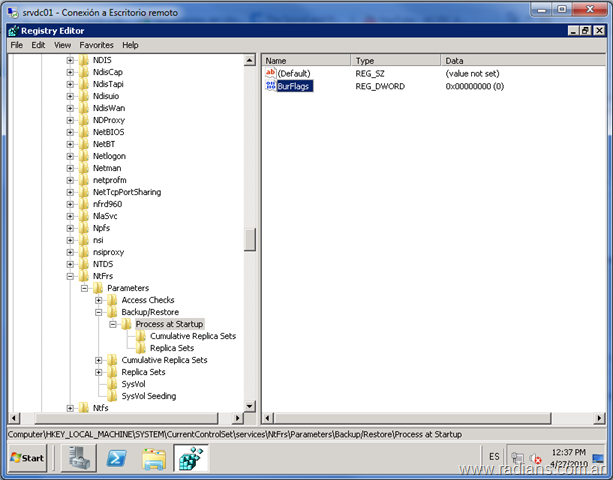The image size is (613, 480).
Task: Open the File menu
Action: pos(16,45)
